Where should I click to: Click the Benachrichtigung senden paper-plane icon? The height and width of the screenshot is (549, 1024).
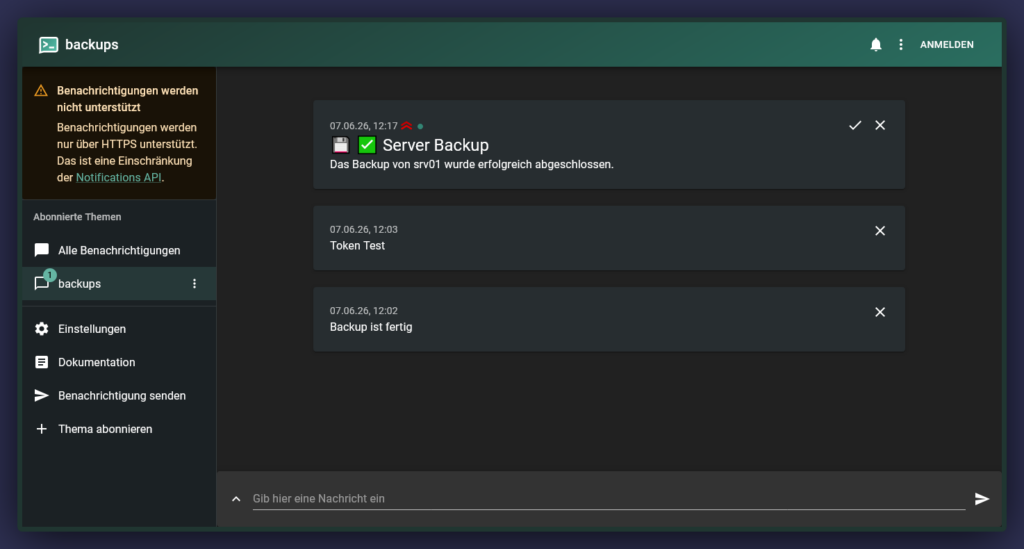tap(42, 396)
